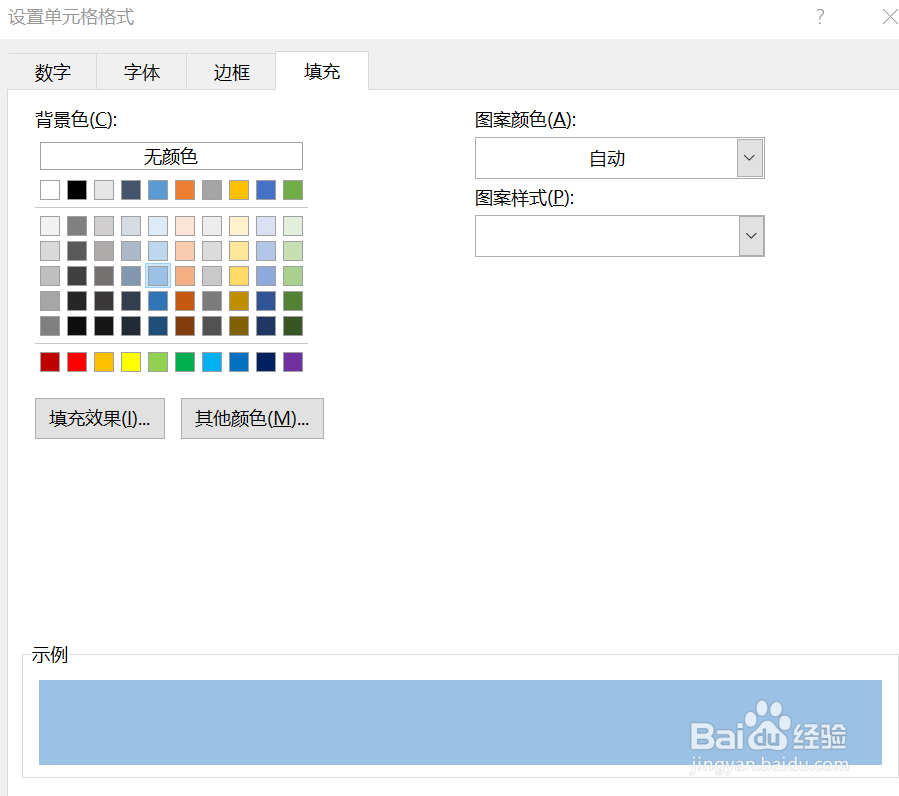Open the dialog help question mark
The image size is (899, 796).
820,17
